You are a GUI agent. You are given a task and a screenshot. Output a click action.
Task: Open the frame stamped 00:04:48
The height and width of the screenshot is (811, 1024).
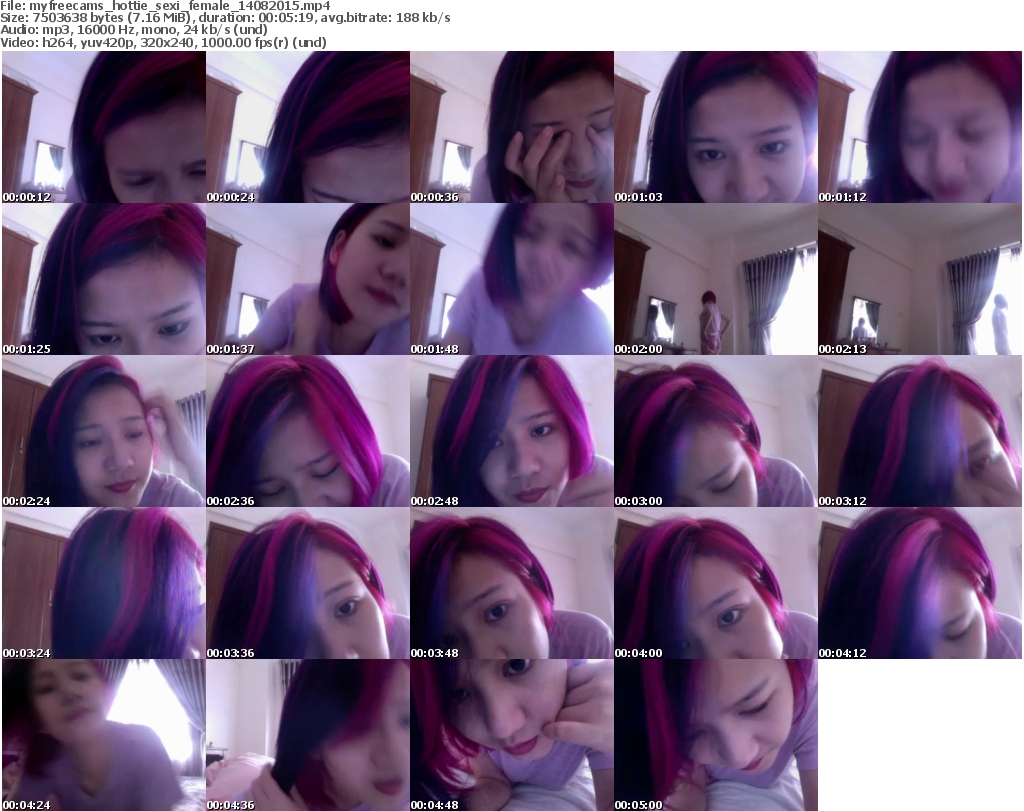[512, 735]
